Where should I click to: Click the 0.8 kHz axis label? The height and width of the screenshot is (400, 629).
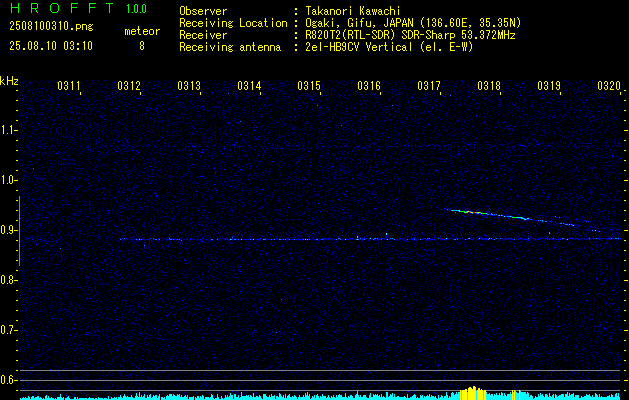click(7, 280)
